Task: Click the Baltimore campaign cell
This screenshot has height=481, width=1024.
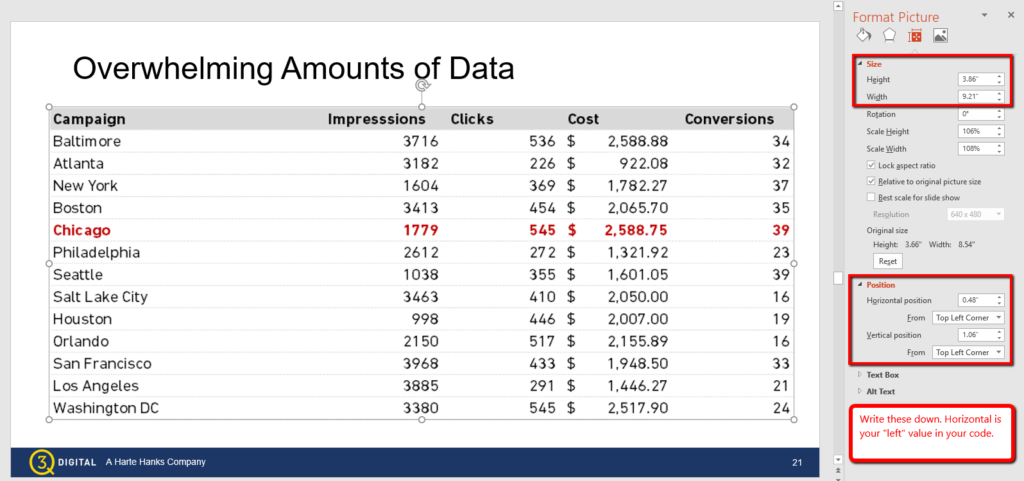Action: coord(87,142)
